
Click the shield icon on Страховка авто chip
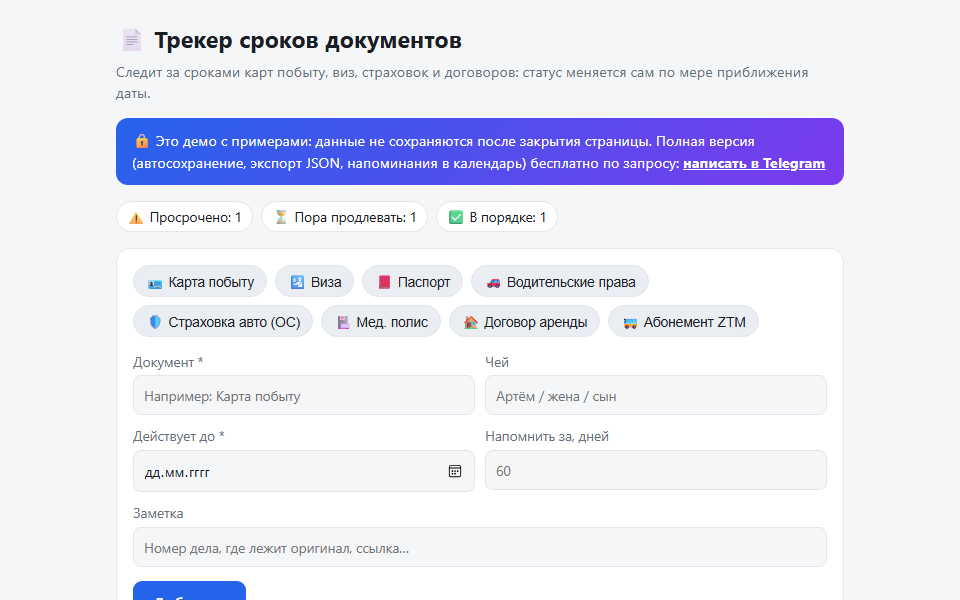[155, 321]
